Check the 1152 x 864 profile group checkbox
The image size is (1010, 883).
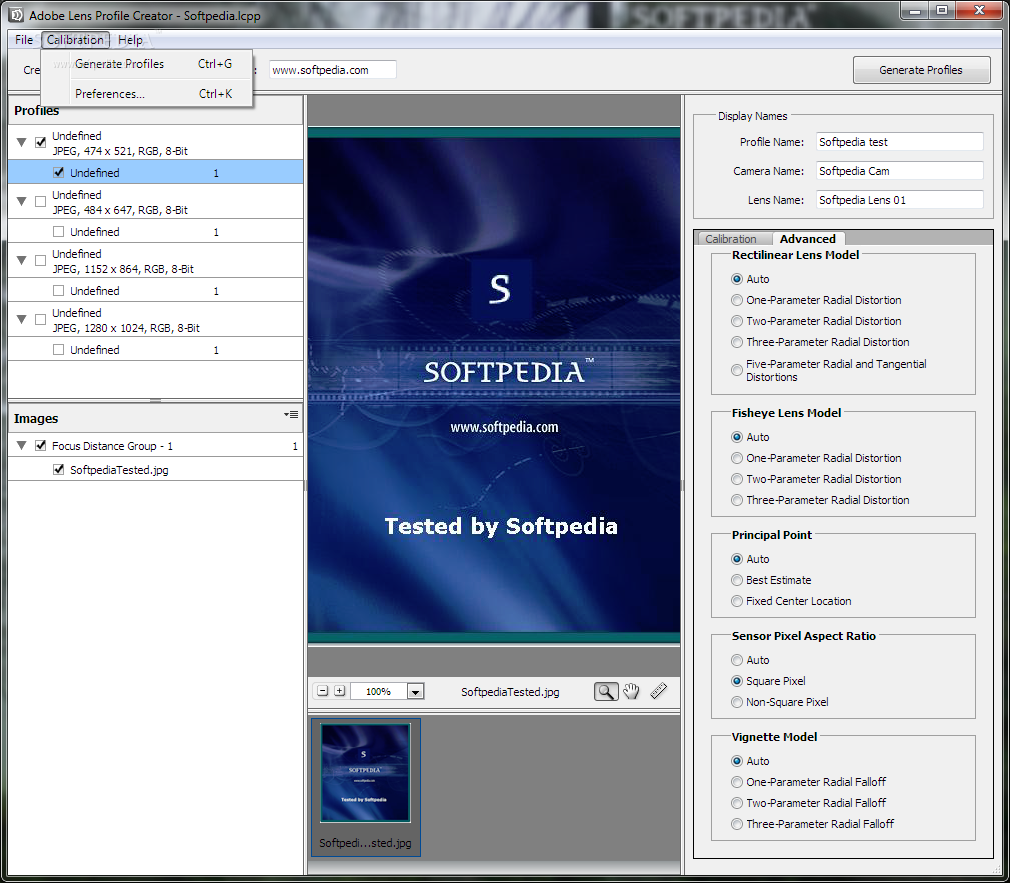41,260
